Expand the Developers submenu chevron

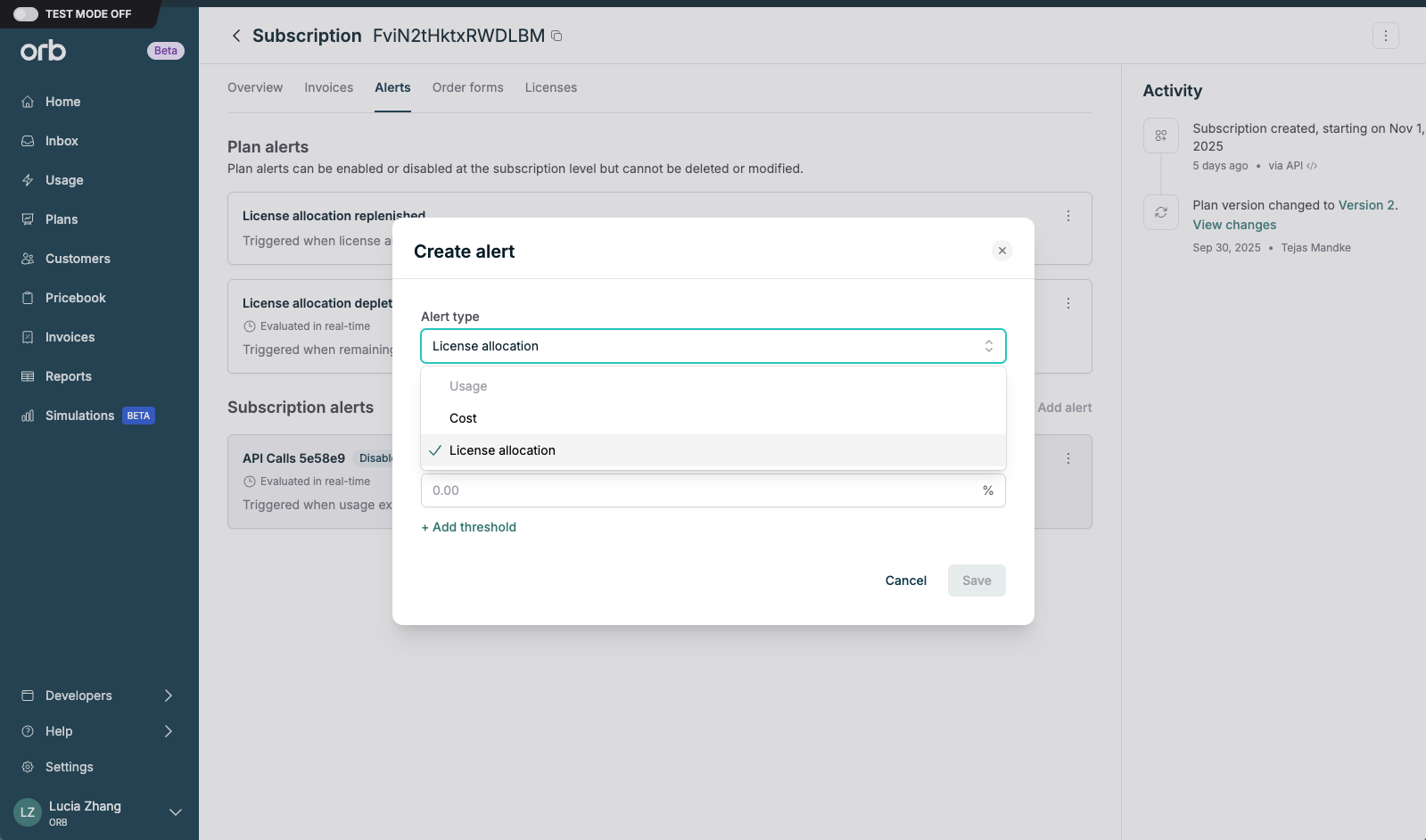(x=169, y=696)
